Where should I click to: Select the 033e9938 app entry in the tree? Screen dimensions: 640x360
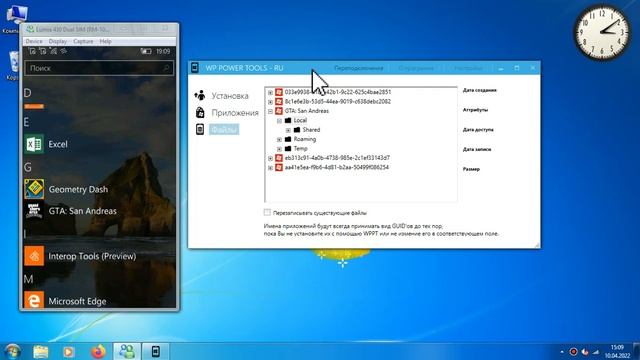338,92
